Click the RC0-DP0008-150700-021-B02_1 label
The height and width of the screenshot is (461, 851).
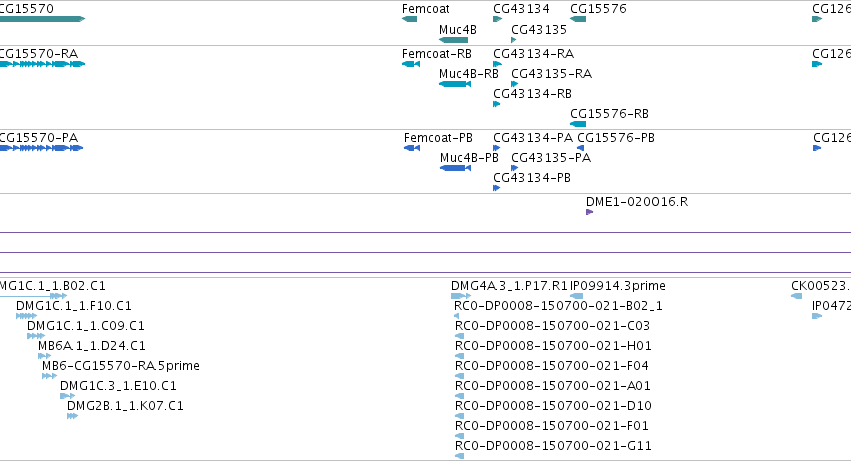click(x=558, y=306)
